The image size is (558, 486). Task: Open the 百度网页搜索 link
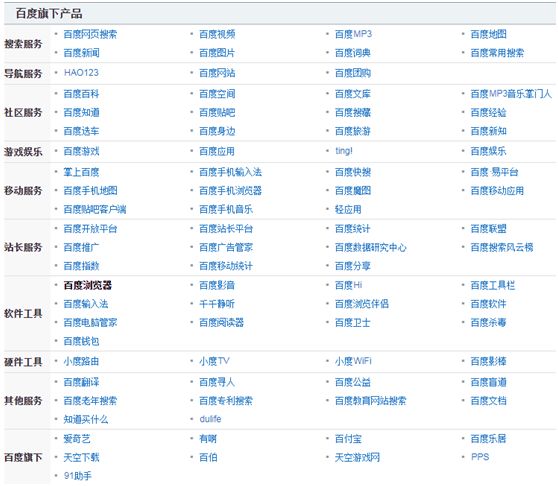[90, 34]
